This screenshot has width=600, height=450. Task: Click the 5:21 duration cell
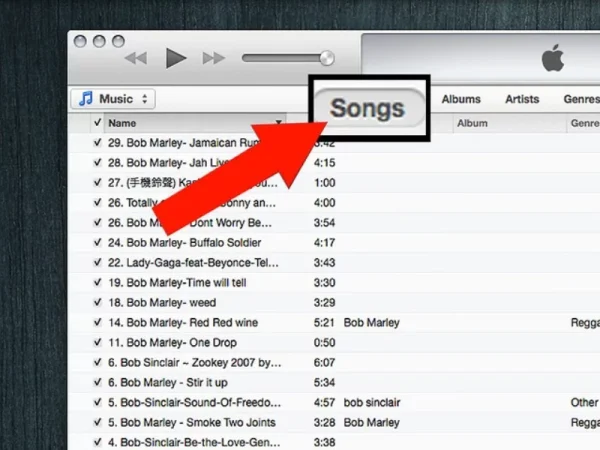324,323
